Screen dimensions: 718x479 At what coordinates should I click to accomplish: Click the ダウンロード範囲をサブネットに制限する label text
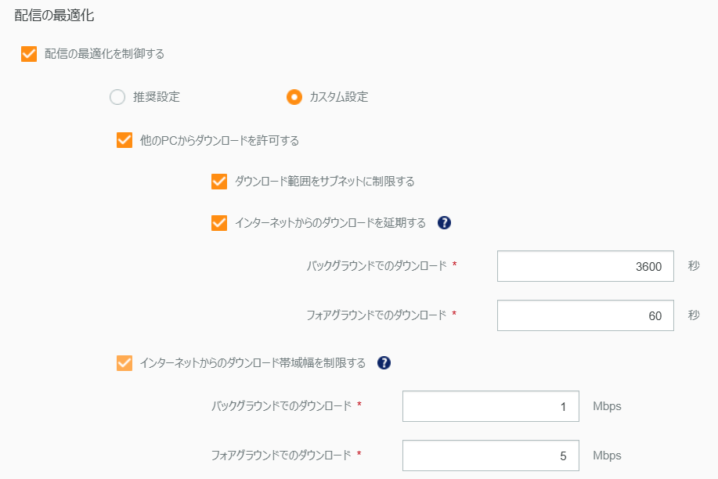325,181
